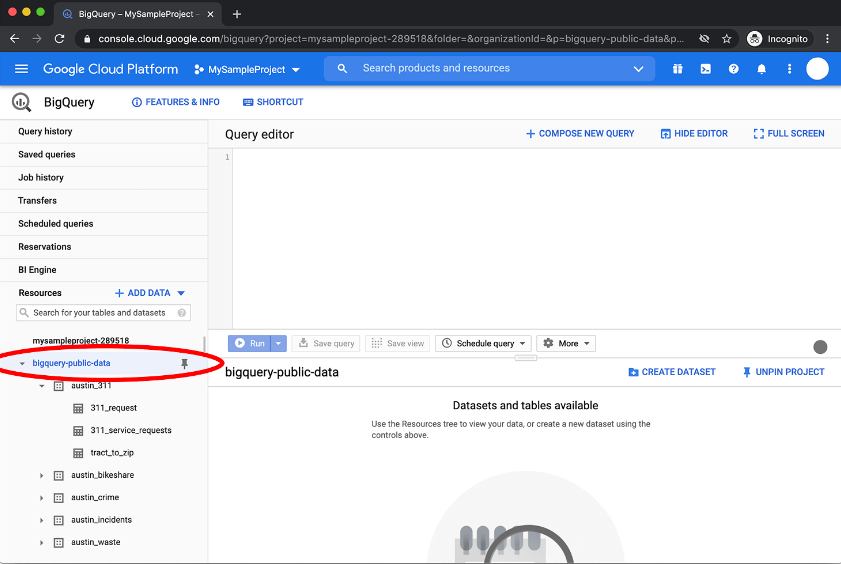Click UNPIN PROJECT

pos(784,372)
